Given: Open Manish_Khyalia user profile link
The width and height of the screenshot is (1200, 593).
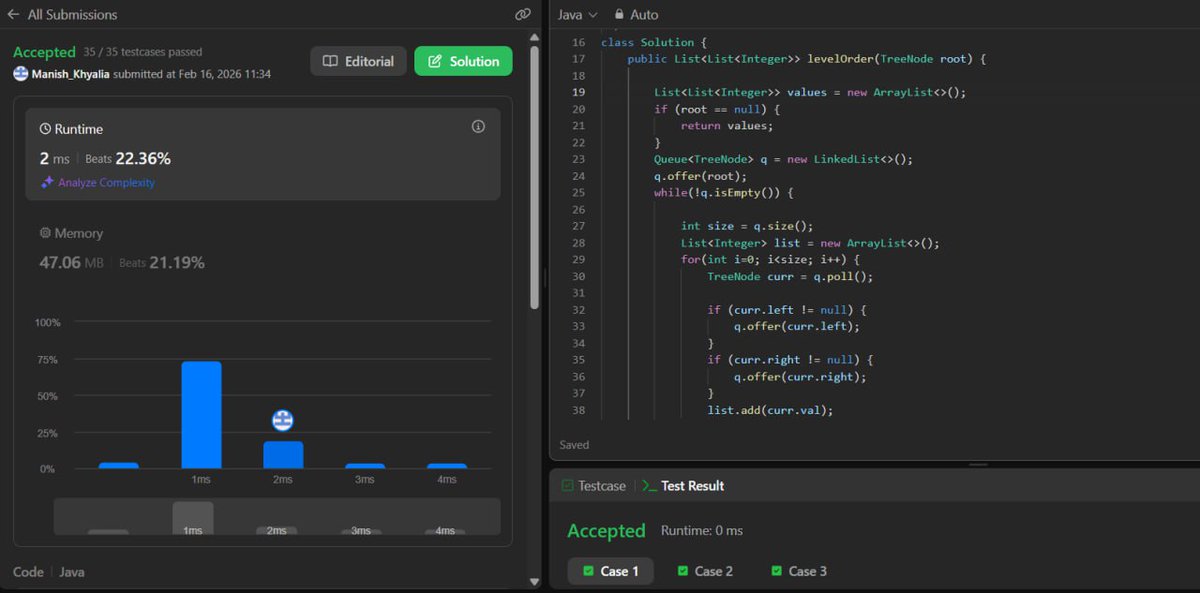Looking at the screenshot, I should [70, 74].
